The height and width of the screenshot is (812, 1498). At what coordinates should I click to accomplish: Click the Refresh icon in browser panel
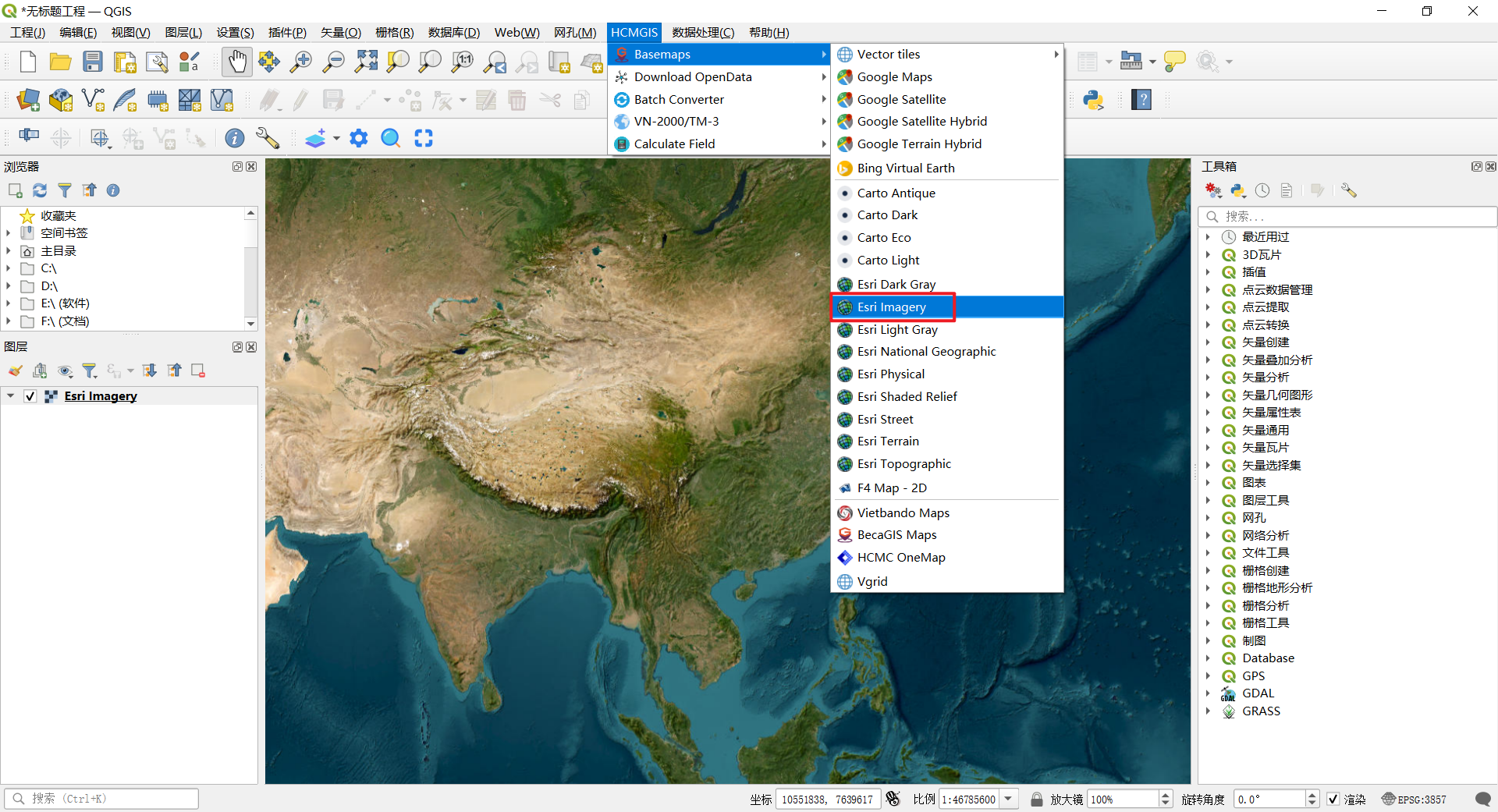tap(40, 190)
